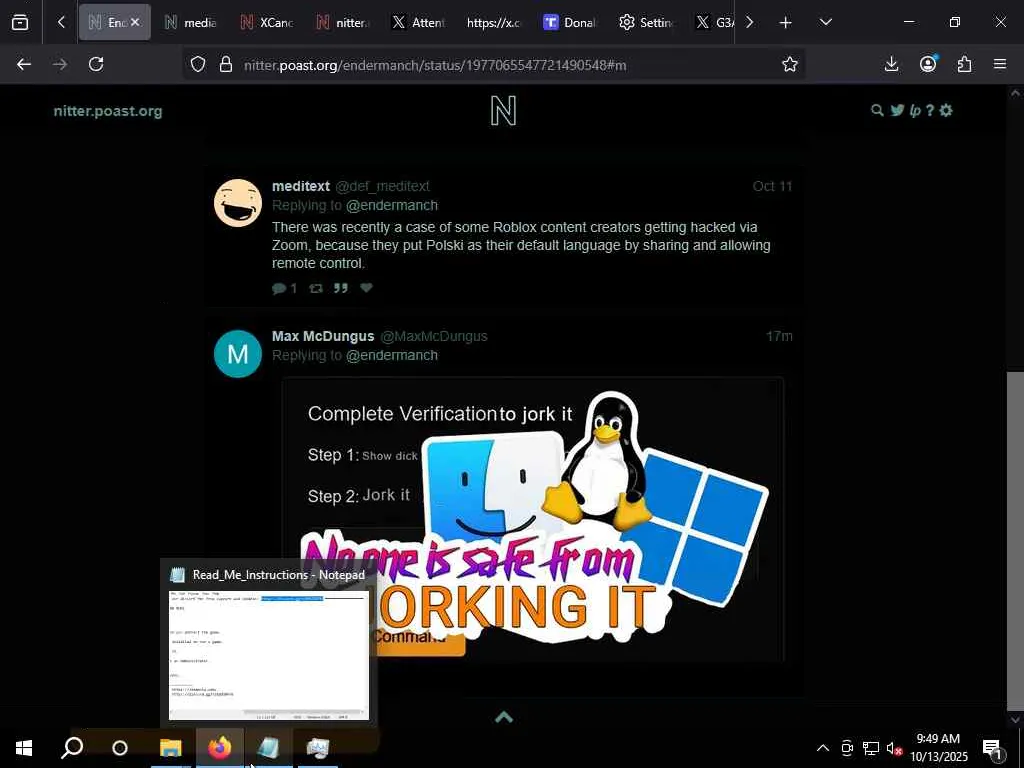Open the '17m' tweet timestamp link

pyautogui.click(x=779, y=336)
